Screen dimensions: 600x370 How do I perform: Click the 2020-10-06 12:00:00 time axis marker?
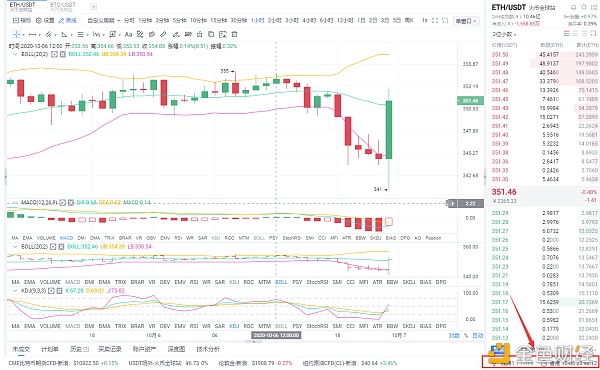[276, 335]
